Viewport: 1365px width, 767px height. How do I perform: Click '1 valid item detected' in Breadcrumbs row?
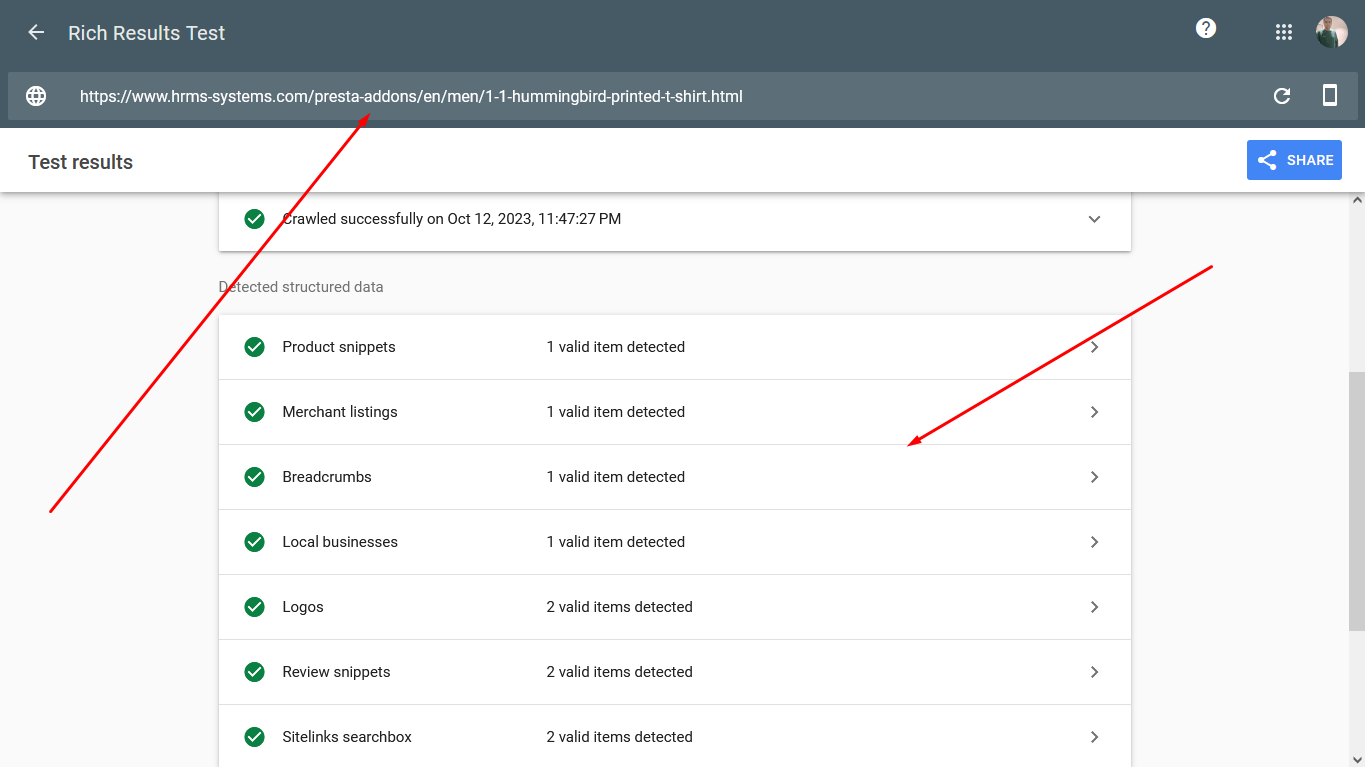click(x=616, y=477)
